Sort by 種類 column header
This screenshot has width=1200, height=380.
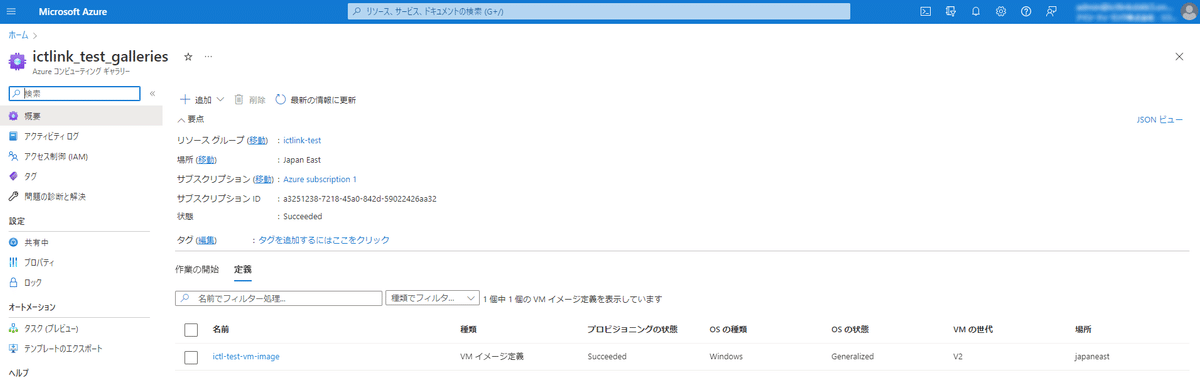tap(468, 329)
